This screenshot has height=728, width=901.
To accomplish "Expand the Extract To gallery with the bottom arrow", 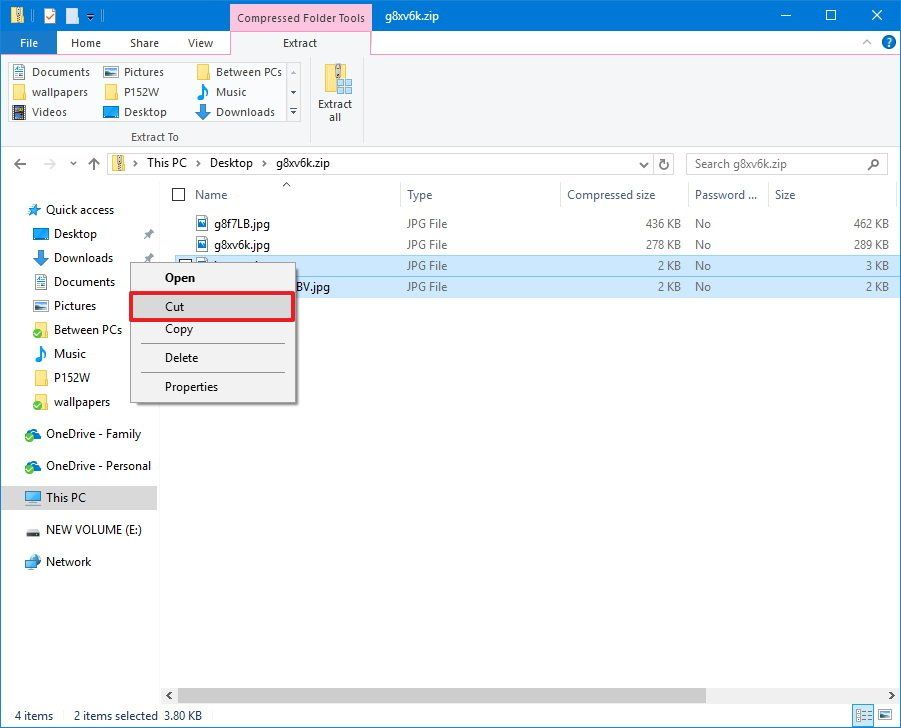I will point(293,112).
